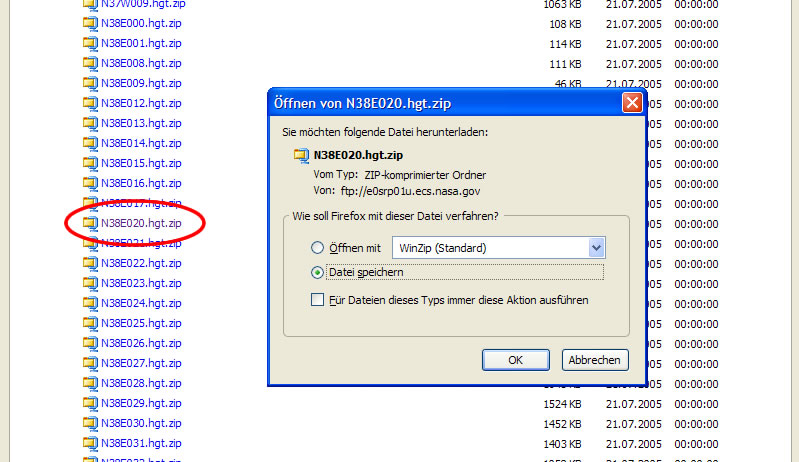Click the folder icon next to N38E020.hgt.zip in list
The image size is (799, 462).
(90, 223)
